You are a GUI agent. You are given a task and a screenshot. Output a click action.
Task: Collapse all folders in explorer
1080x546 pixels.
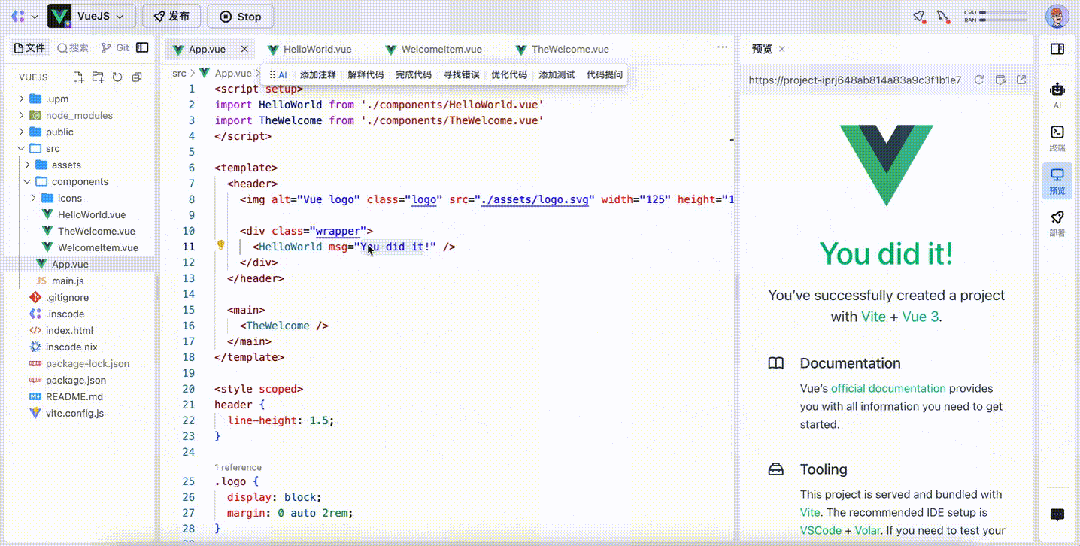click(136, 76)
